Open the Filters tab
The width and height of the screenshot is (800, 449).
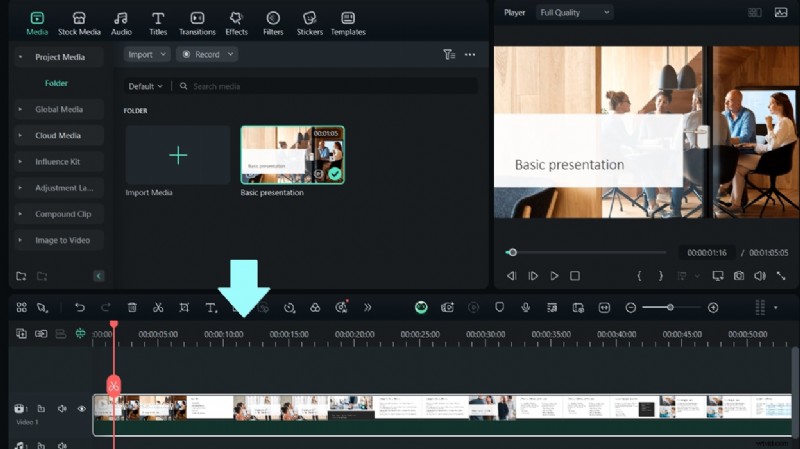pos(273,24)
